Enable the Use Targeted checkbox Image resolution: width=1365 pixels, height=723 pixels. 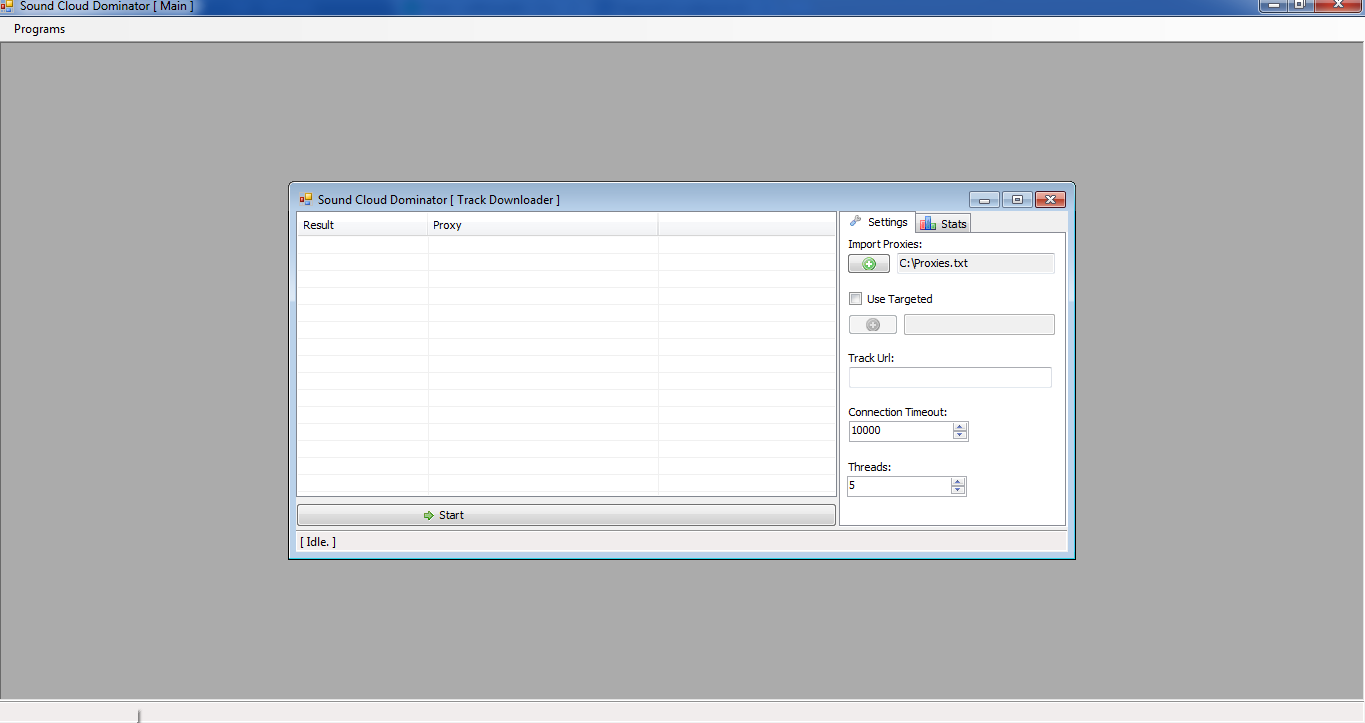(x=855, y=299)
